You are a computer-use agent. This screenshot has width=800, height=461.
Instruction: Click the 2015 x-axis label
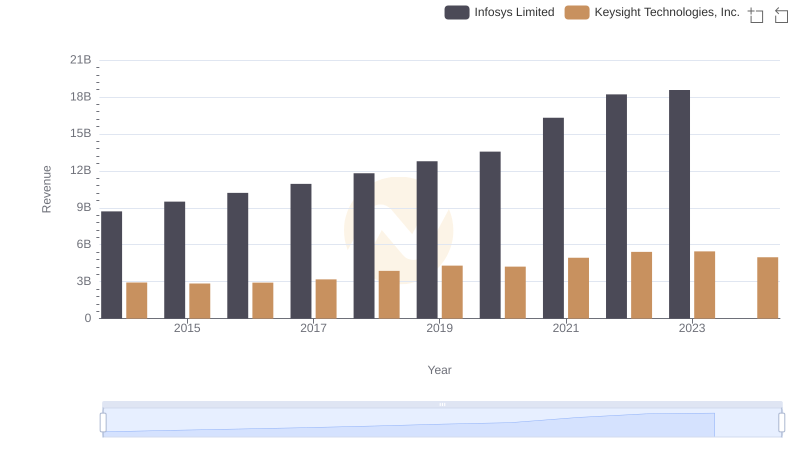pos(187,328)
